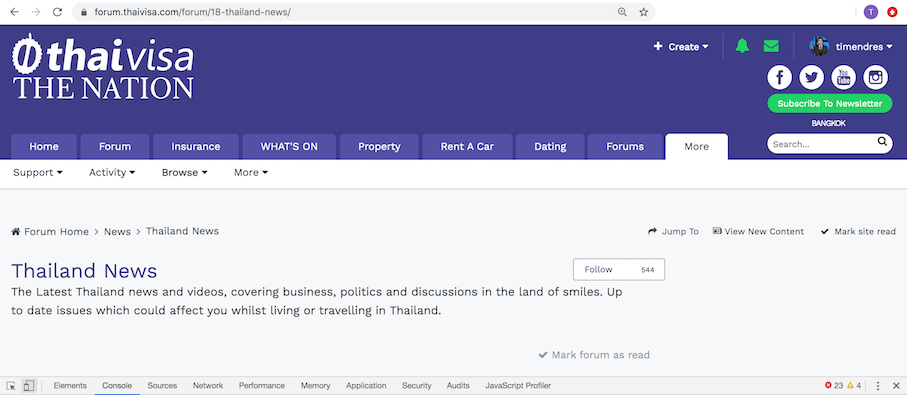Switch to DevTools Elements tab

[x=70, y=386]
